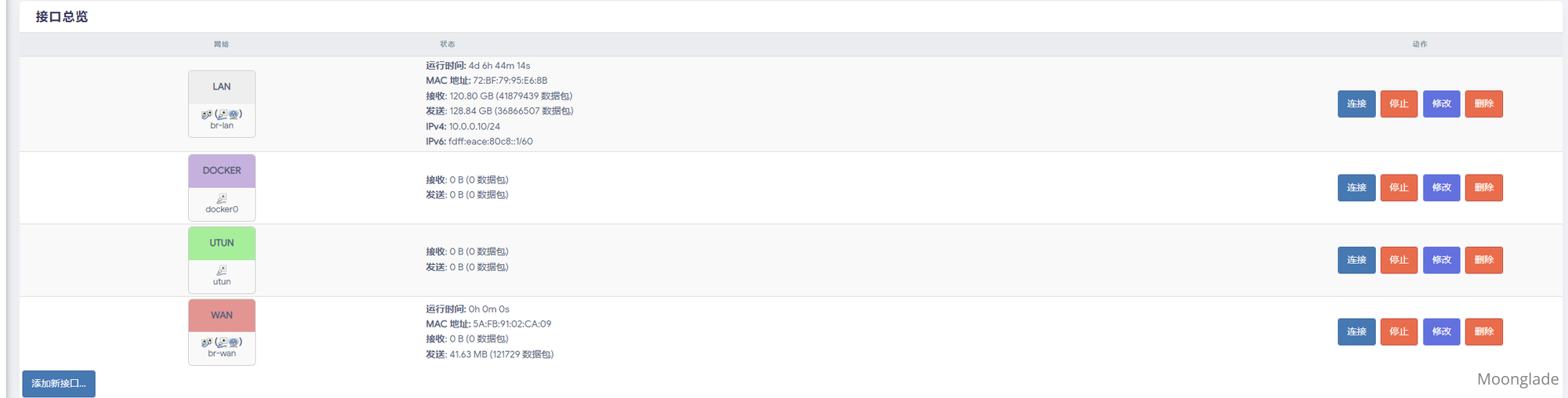
Task: Delete the UTUN interface using 删除
Action: (1483, 260)
